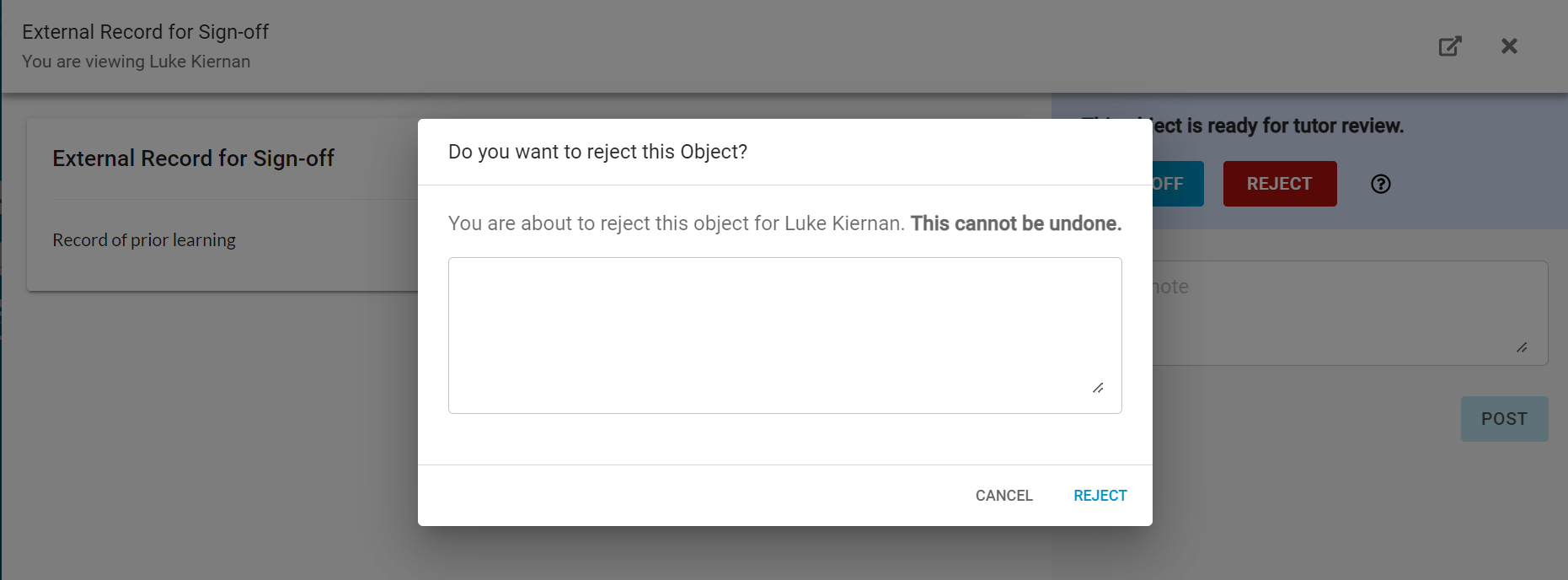Click the You are viewing Luke Kiernan header

[x=136, y=61]
